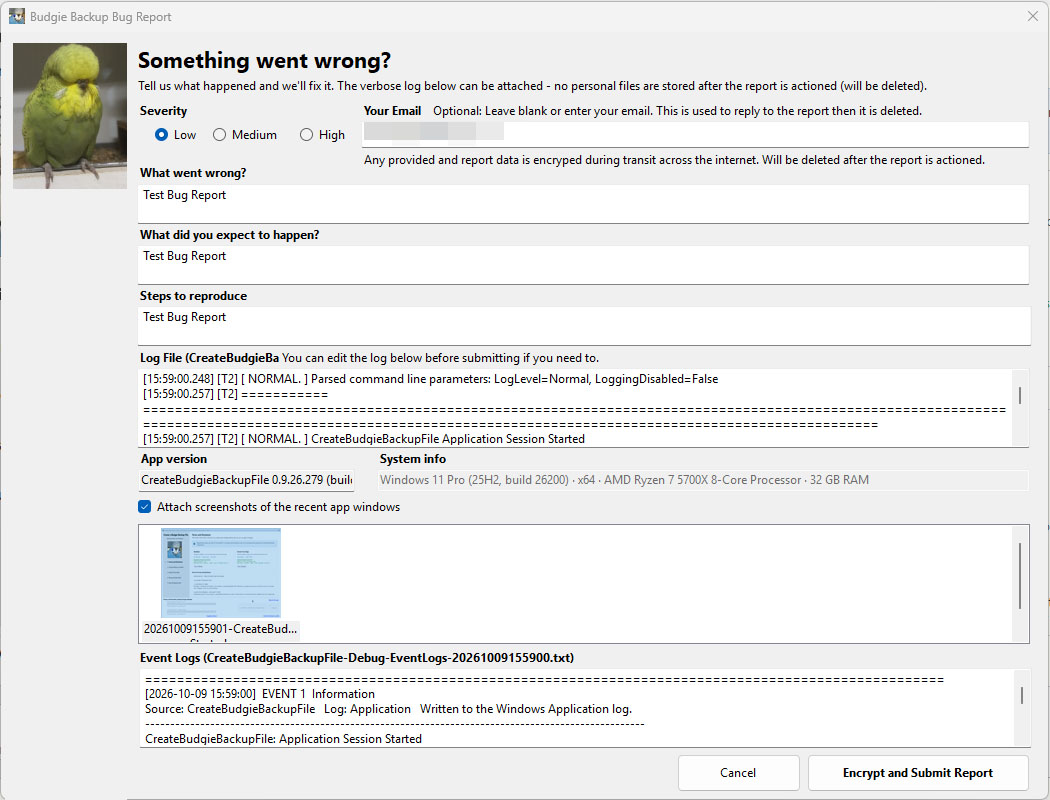Click the 'App version' label

click(173, 459)
